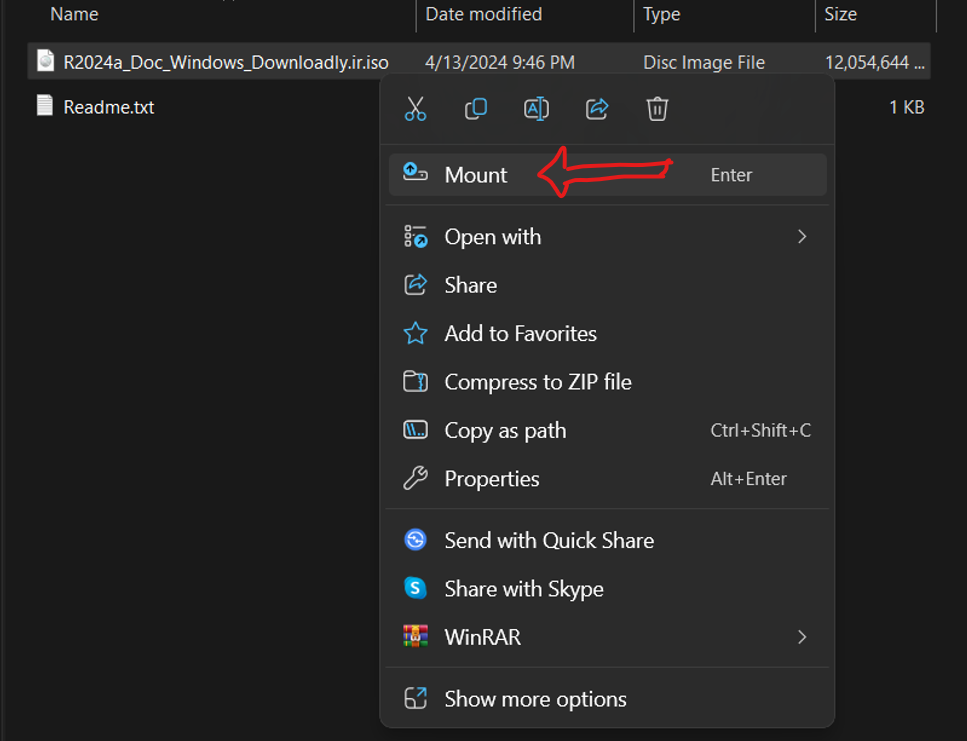967x741 pixels.
Task: Sort by the Date modified column header
Action: 484,14
